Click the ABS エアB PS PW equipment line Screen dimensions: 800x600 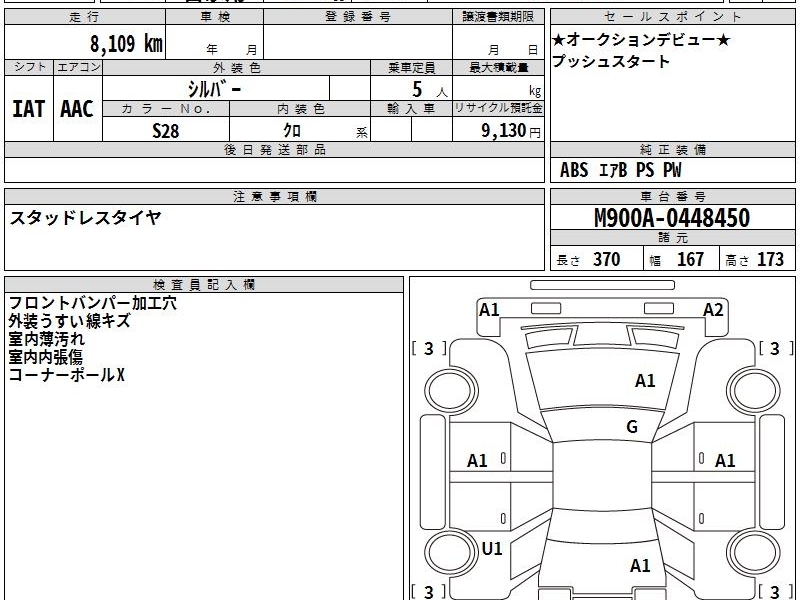click(x=620, y=170)
